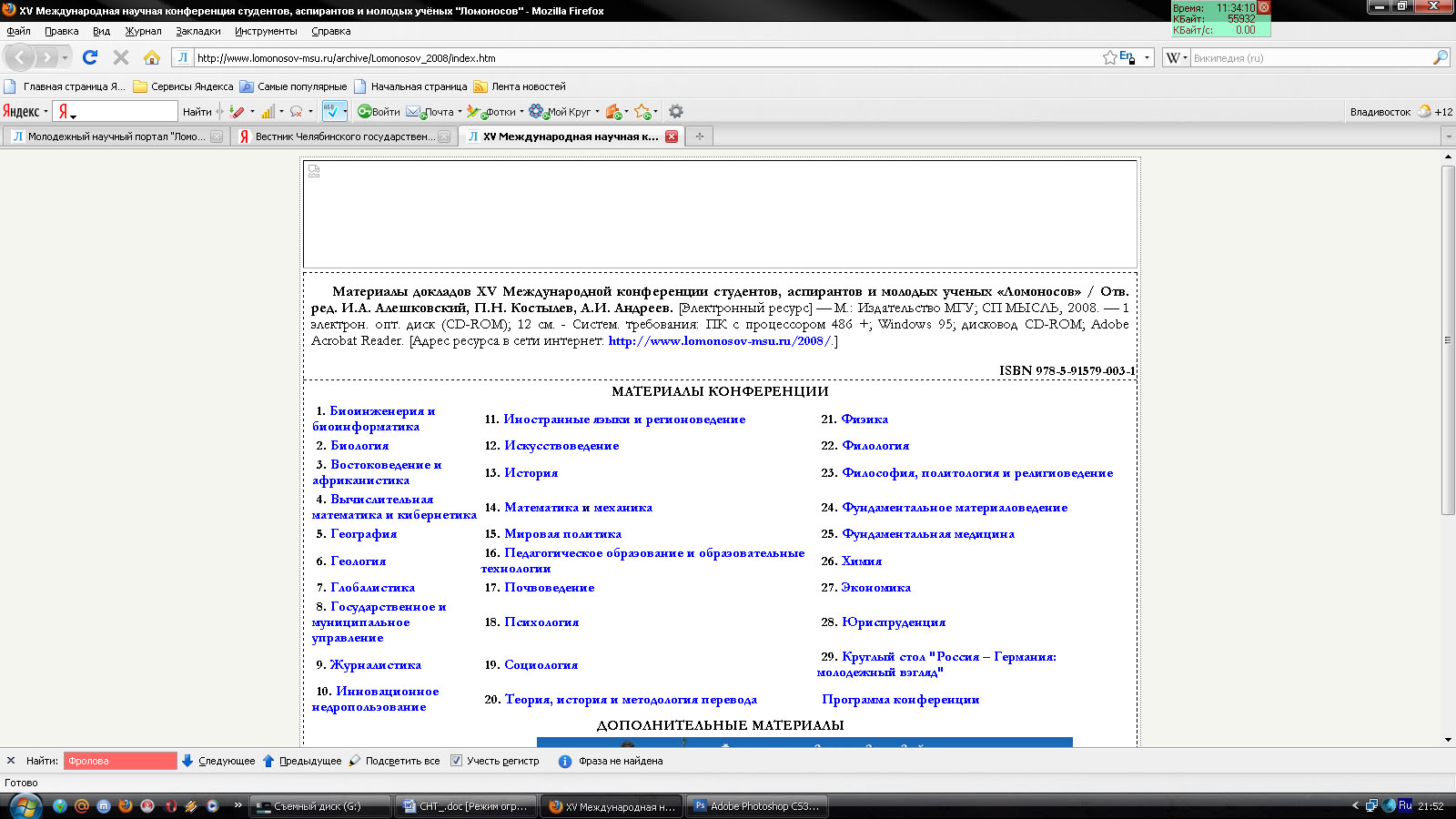Open the search engine selector dropdown
This screenshot has width=1456, height=819.
(x=1177, y=57)
